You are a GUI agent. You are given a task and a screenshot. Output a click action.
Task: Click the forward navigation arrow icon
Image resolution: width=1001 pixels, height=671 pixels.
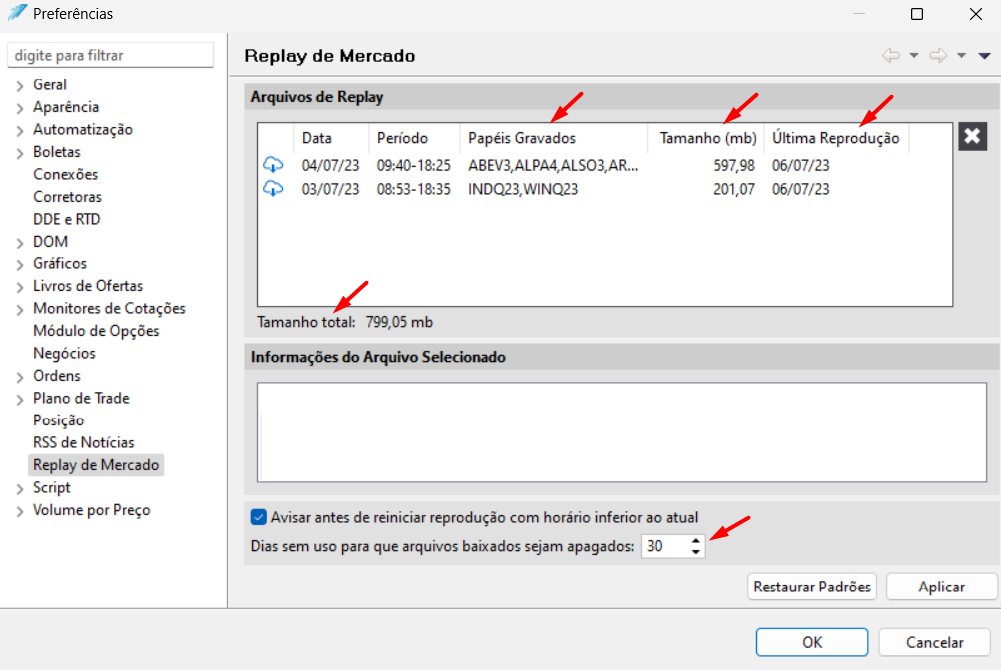click(938, 56)
